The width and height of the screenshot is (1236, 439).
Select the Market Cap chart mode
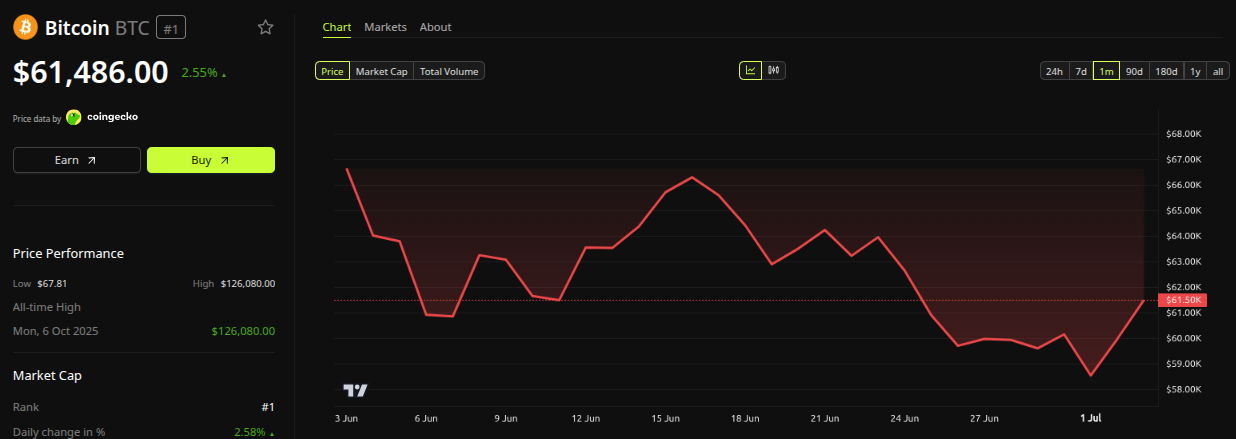point(381,71)
